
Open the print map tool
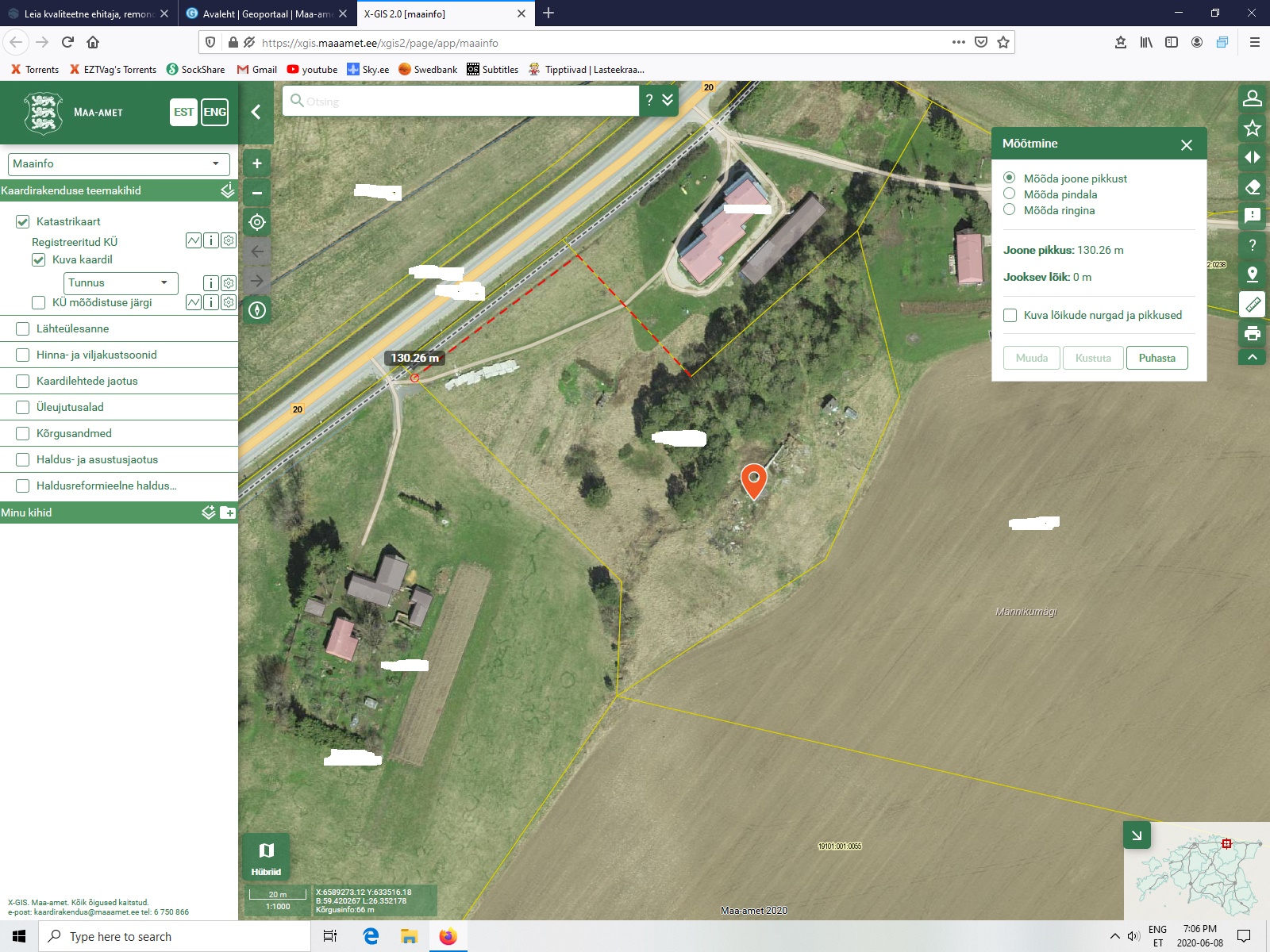click(x=1252, y=333)
